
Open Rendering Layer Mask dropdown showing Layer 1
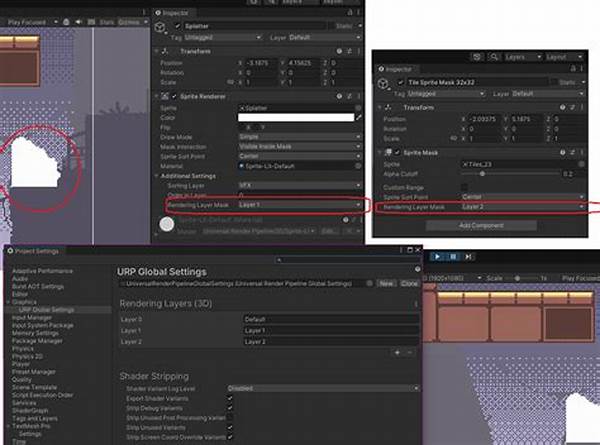pos(297,204)
